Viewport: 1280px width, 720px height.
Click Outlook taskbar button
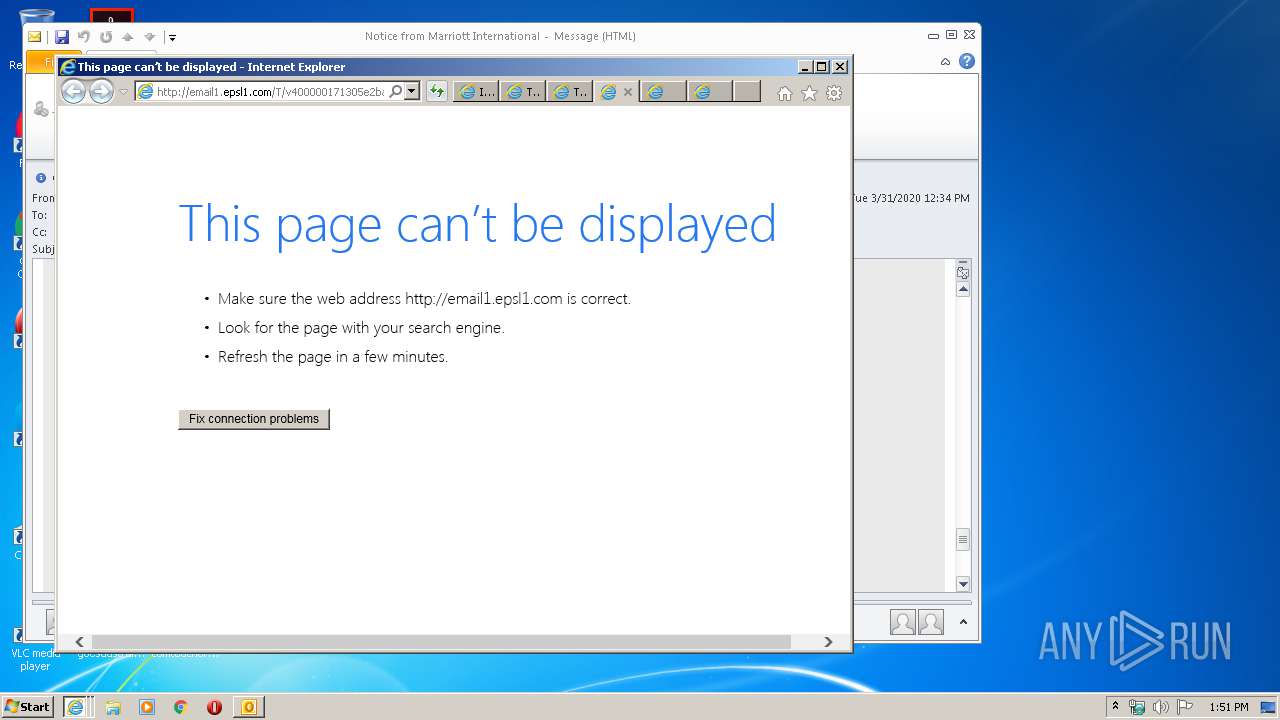[x=248, y=707]
